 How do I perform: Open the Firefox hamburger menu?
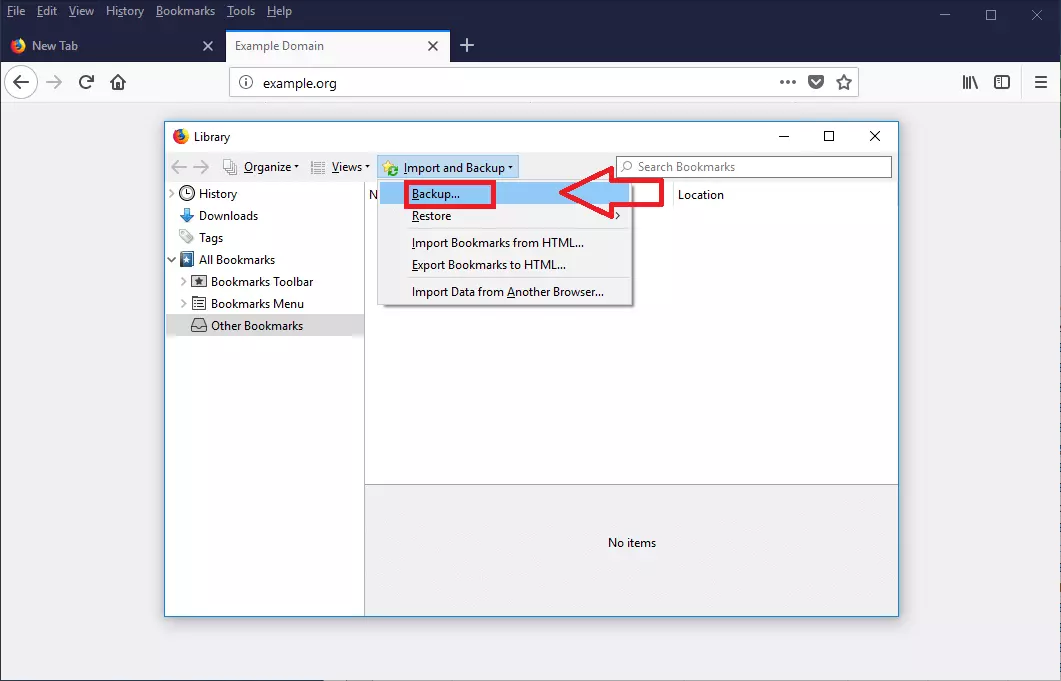[x=1041, y=82]
